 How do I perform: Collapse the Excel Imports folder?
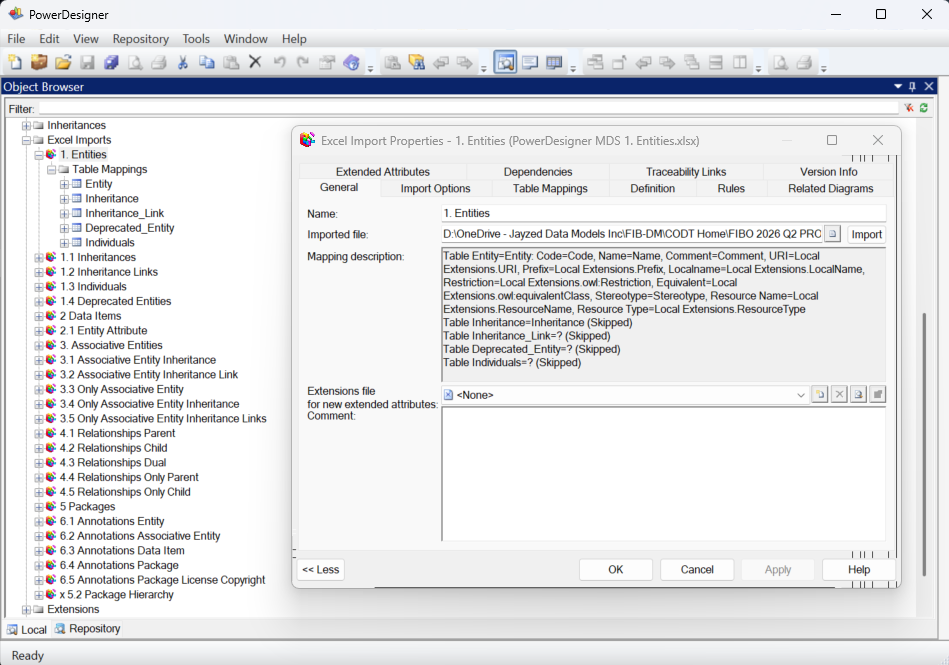pos(26,140)
